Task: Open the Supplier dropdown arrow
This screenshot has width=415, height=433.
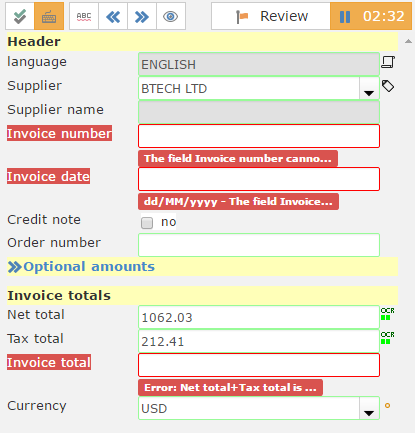Action: point(369,89)
